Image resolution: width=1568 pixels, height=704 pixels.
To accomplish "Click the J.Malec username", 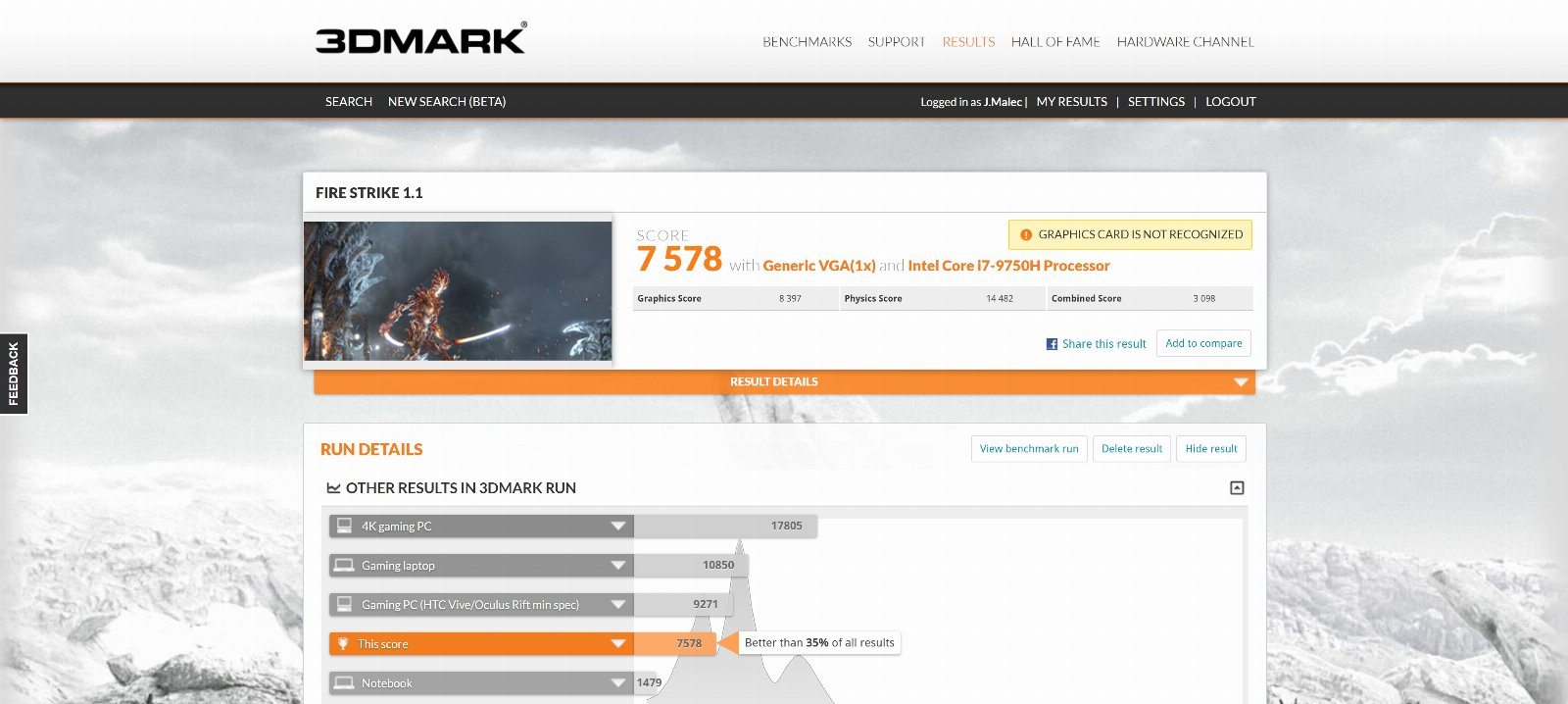I will [1003, 102].
